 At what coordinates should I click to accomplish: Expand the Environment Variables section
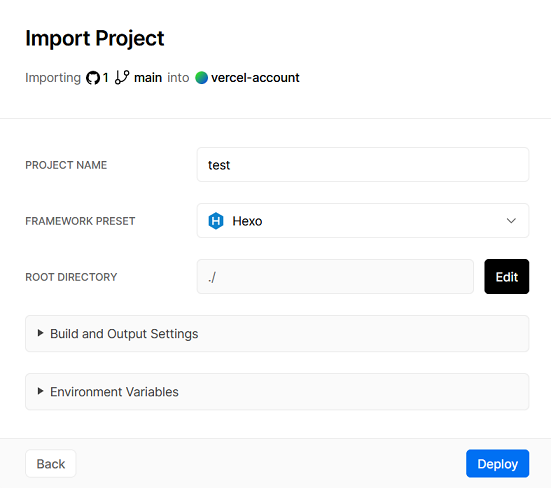pos(277,391)
